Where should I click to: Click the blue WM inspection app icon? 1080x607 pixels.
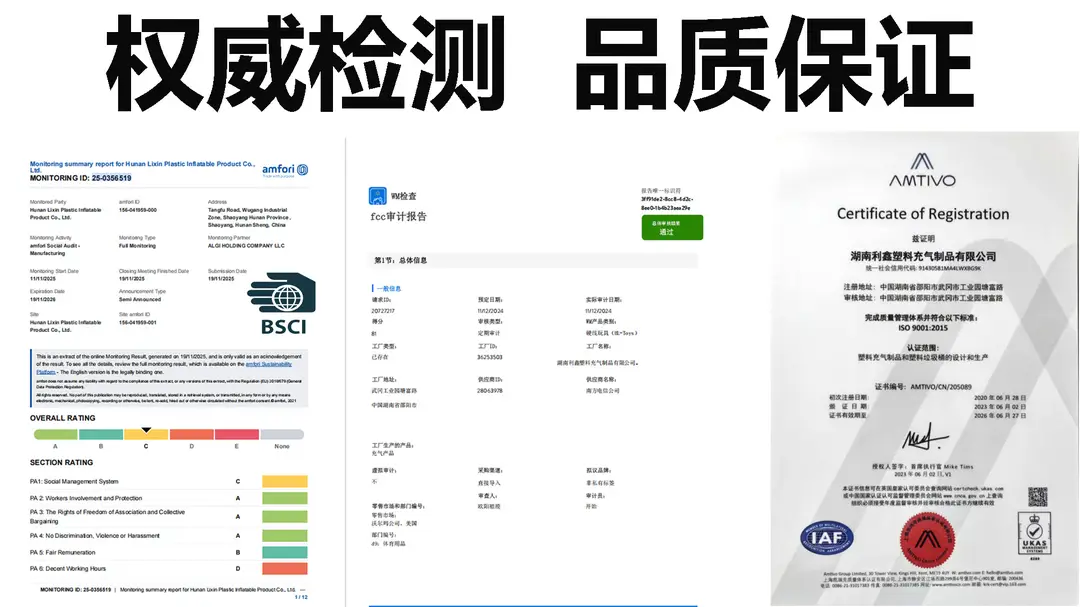point(377,196)
